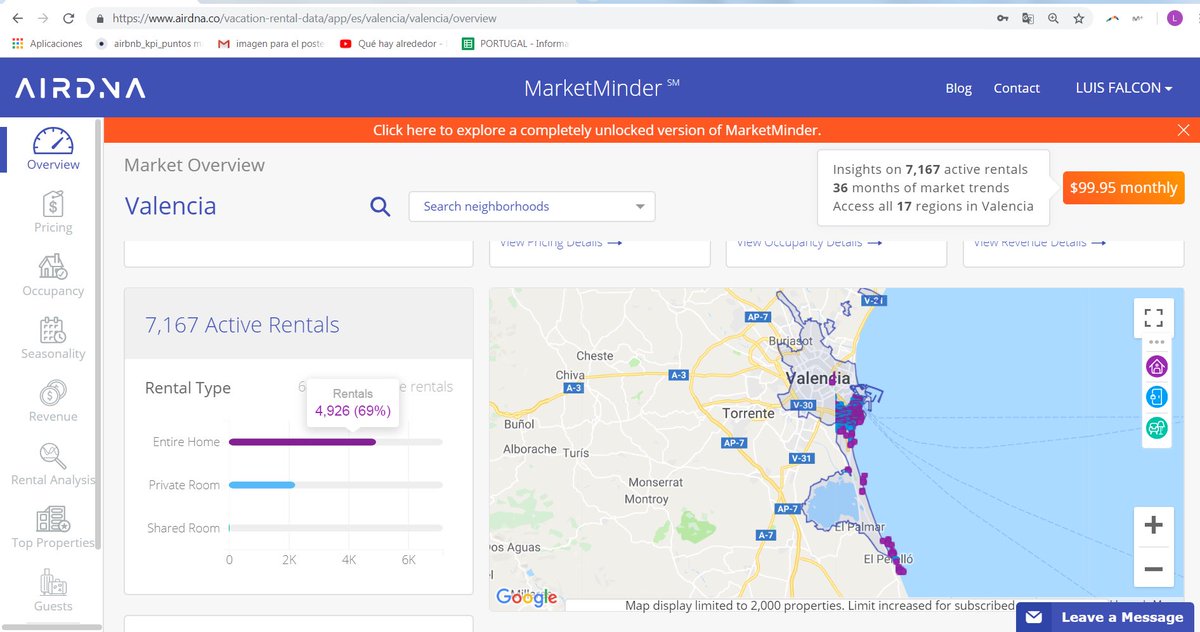
Task: Expand the map to fullscreen
Action: coord(1153,318)
